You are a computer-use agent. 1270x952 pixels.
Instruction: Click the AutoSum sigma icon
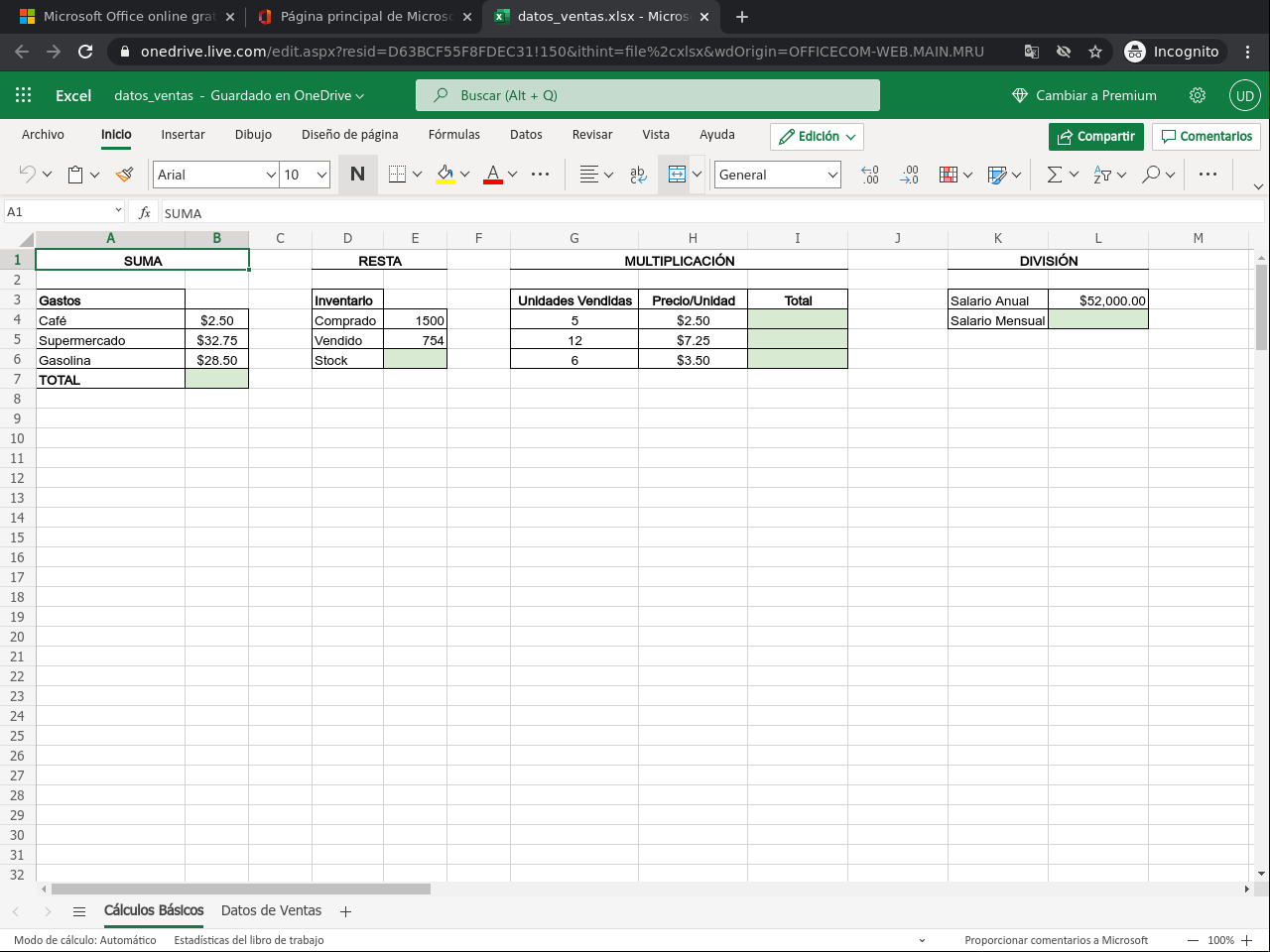[x=1054, y=175]
